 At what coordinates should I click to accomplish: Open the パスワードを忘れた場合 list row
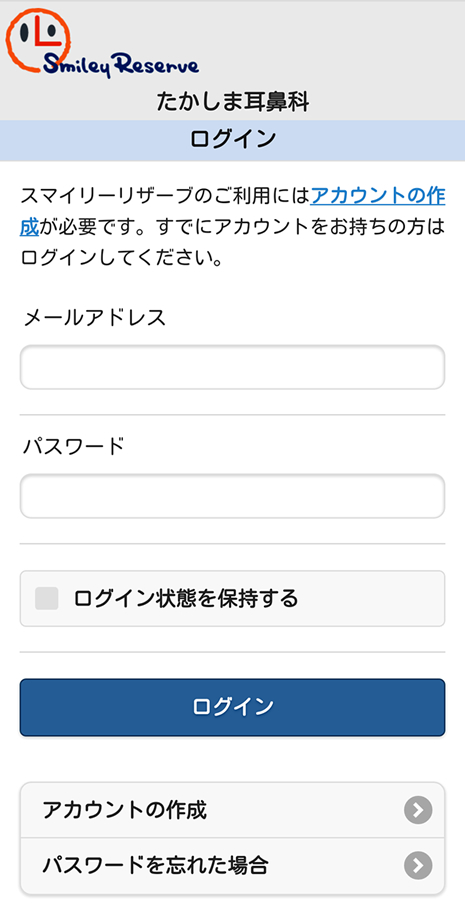[232, 866]
